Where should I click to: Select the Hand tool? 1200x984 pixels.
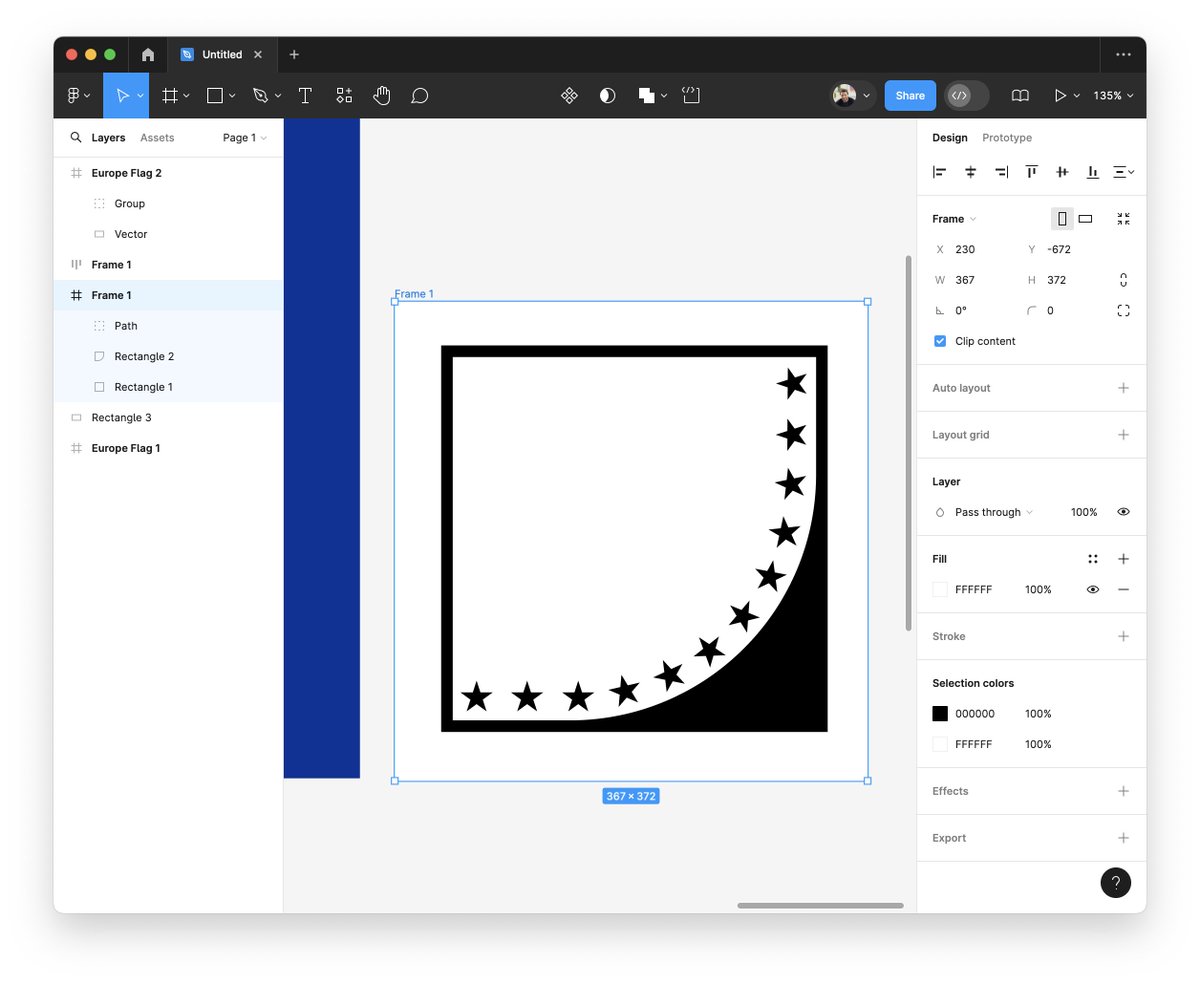pyautogui.click(x=382, y=96)
